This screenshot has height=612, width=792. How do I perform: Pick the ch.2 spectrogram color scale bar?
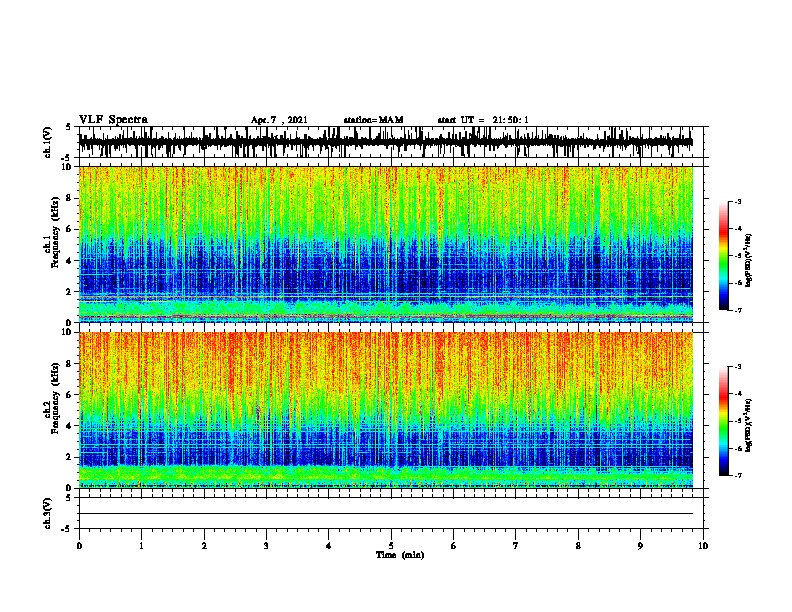click(x=724, y=421)
